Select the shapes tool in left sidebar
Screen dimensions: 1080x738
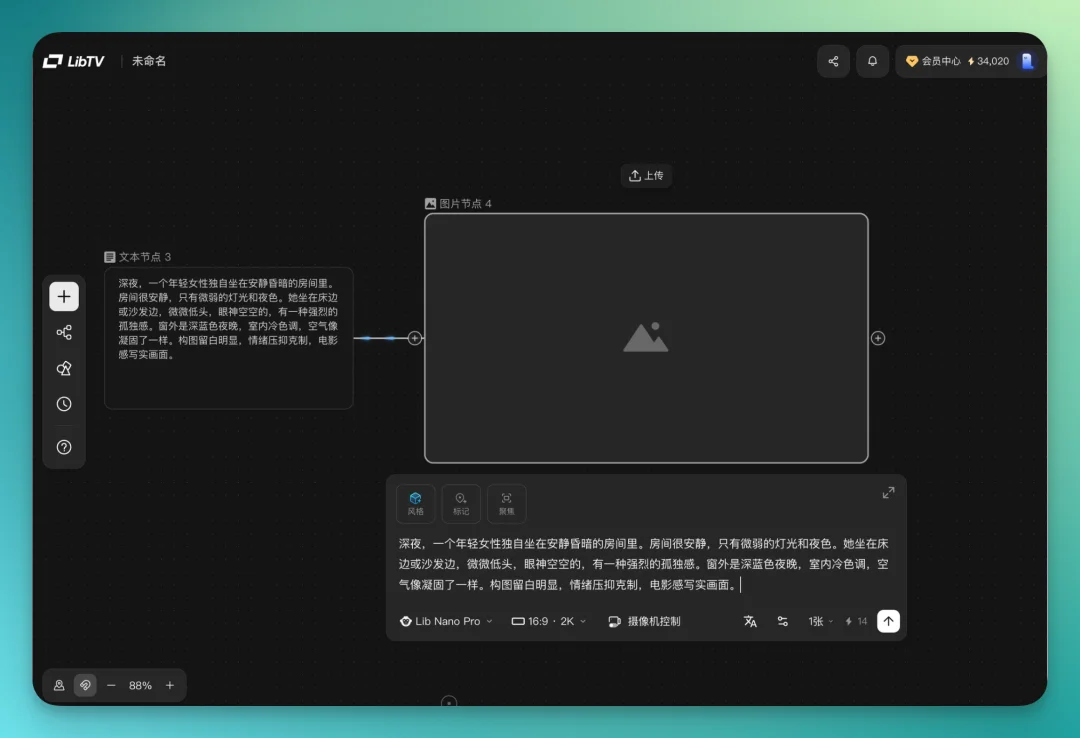[x=64, y=368]
